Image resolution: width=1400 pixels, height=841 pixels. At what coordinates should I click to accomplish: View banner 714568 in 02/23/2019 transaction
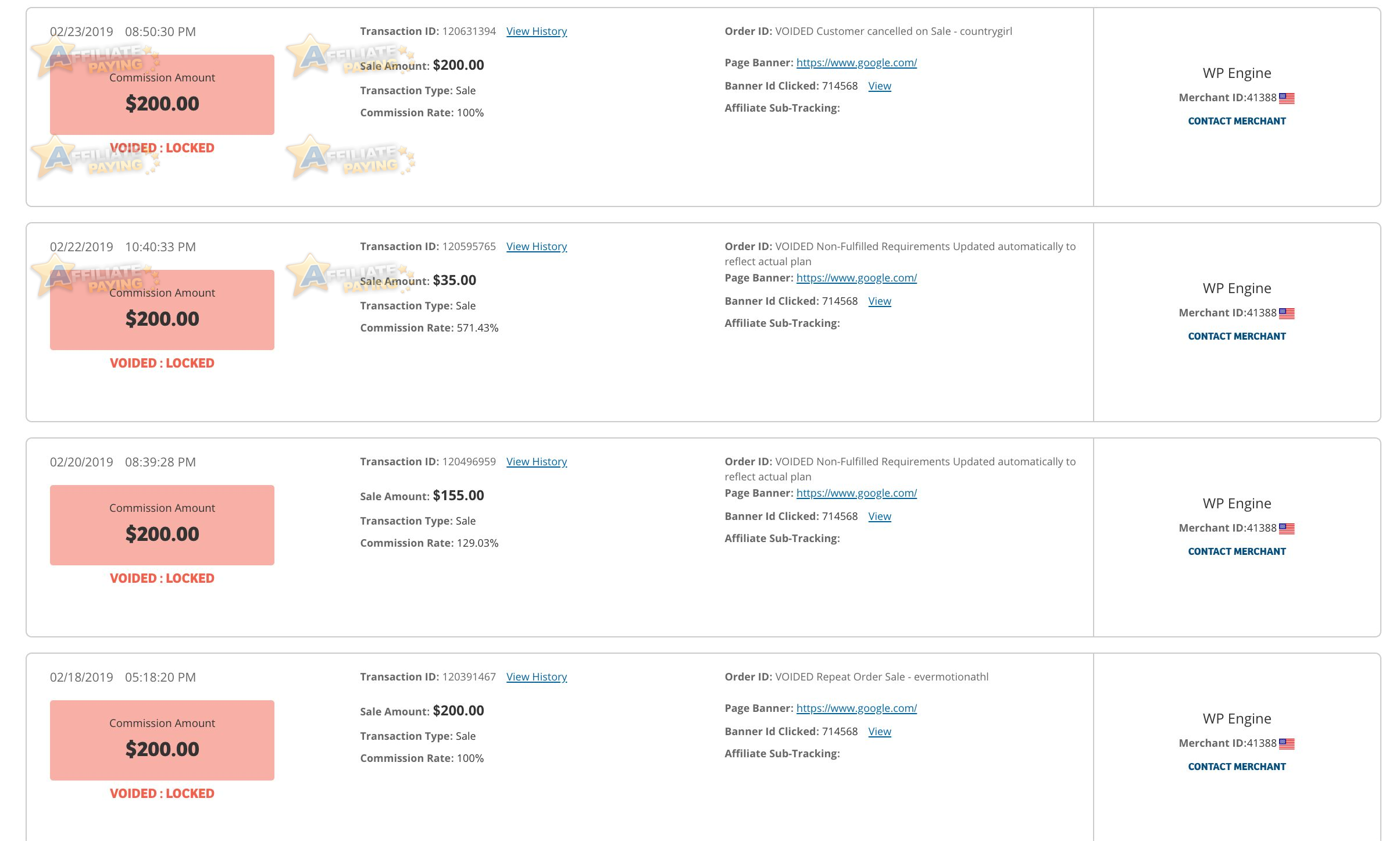[x=880, y=86]
